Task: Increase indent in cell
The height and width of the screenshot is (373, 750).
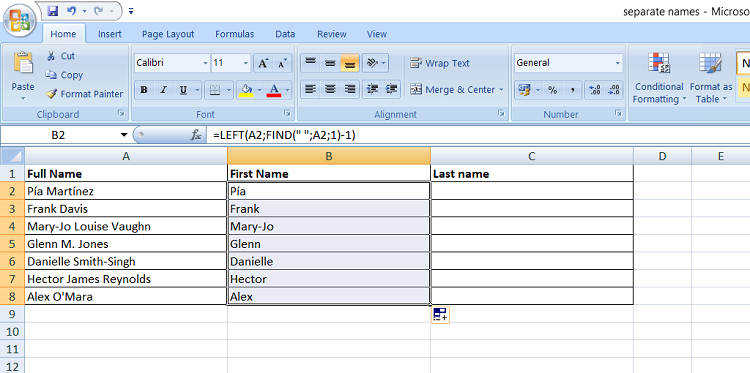Action: [x=391, y=89]
